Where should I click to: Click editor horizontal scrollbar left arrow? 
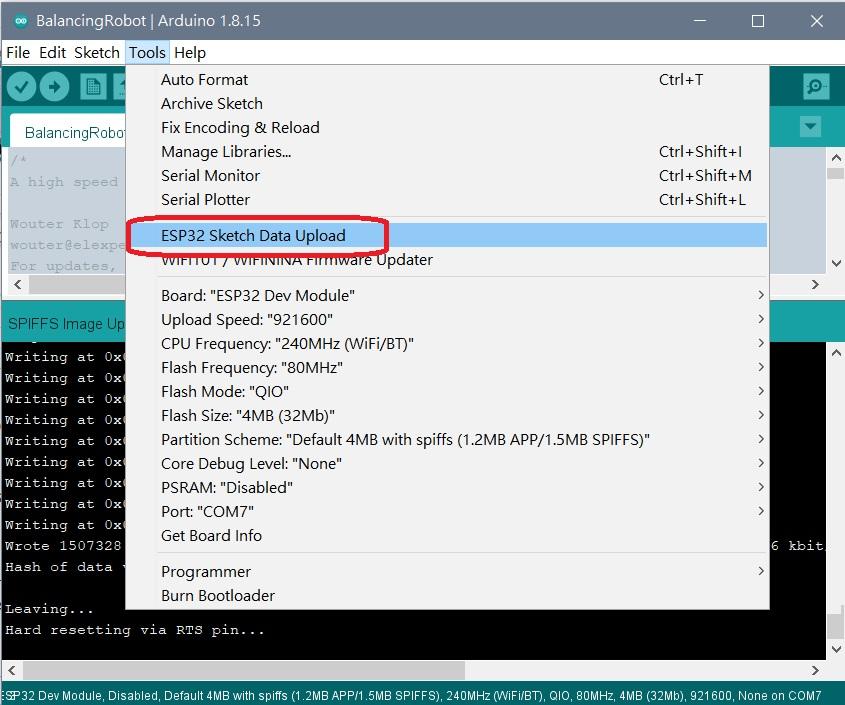[x=17, y=284]
